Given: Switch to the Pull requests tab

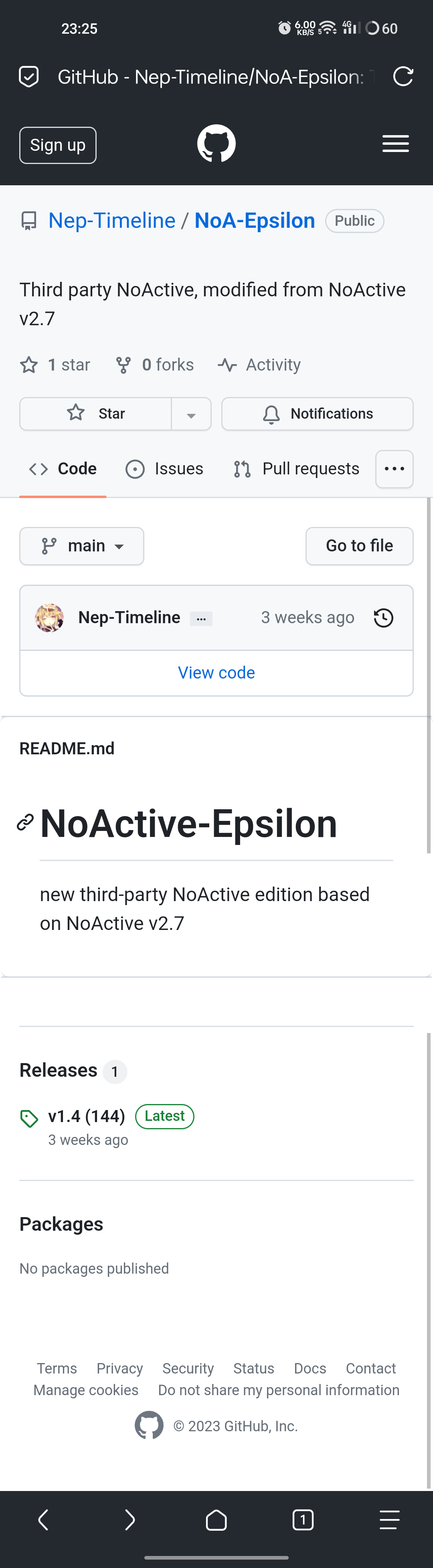Looking at the screenshot, I should (x=296, y=469).
